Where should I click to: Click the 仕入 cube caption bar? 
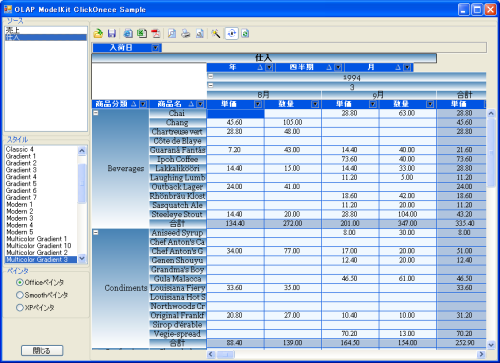click(x=264, y=58)
